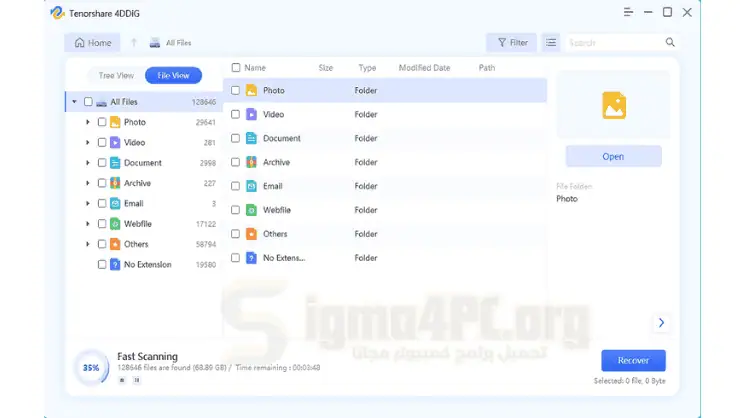Check the Webfile checkbox in sidebar tree
Viewport: 743px width, 418px height.
(x=102, y=224)
